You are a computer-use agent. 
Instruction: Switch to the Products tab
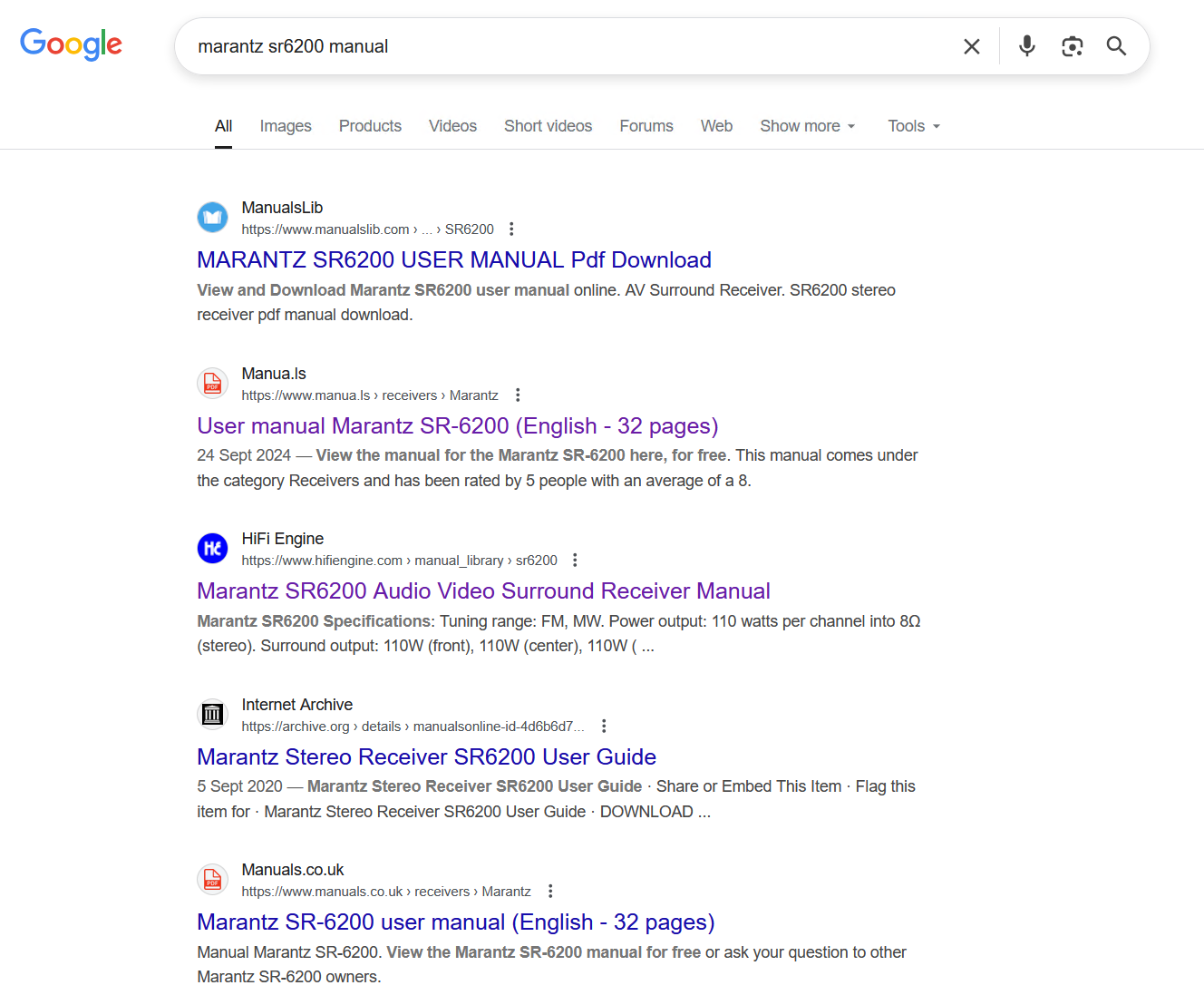pos(370,126)
